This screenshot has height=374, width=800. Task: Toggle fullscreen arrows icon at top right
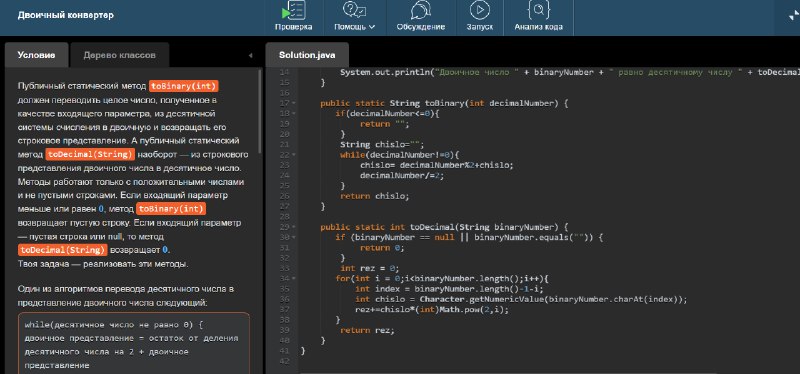click(x=793, y=16)
